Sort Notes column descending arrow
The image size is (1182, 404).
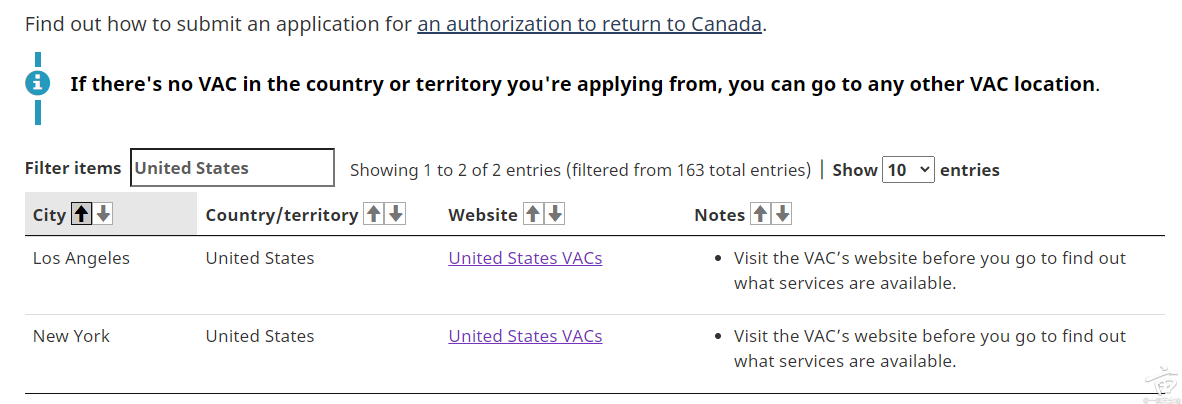click(x=783, y=214)
